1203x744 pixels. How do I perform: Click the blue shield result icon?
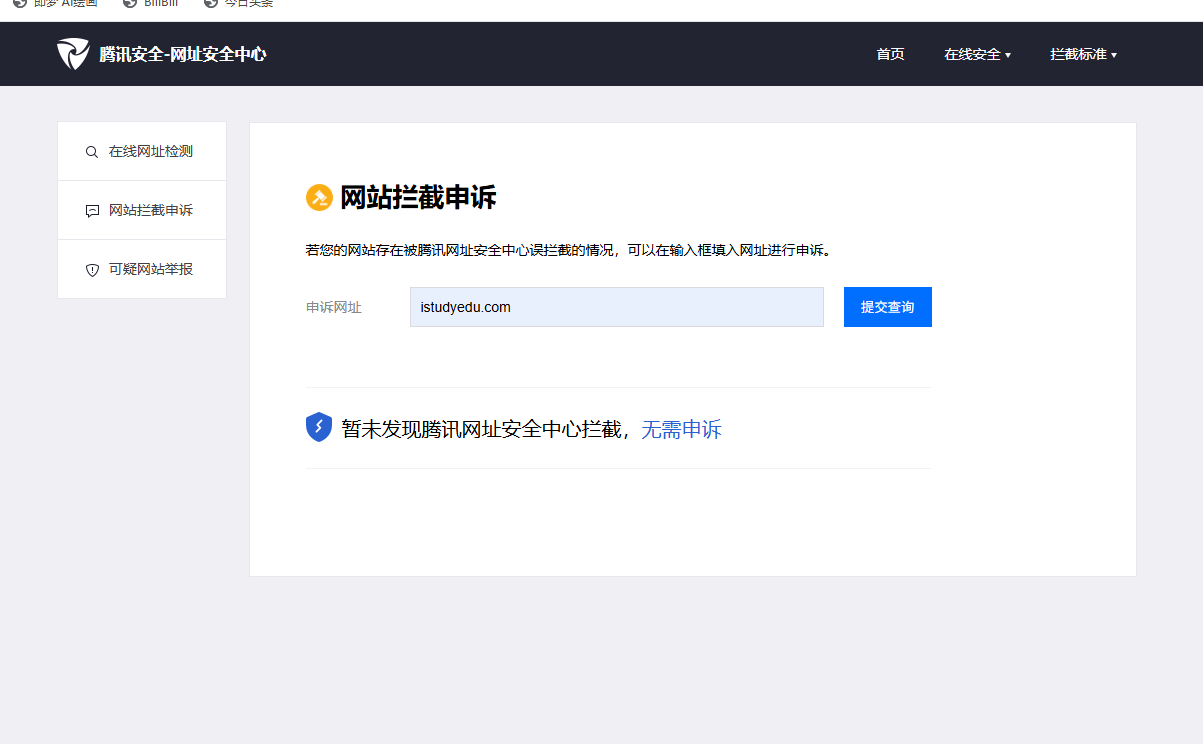coord(319,427)
